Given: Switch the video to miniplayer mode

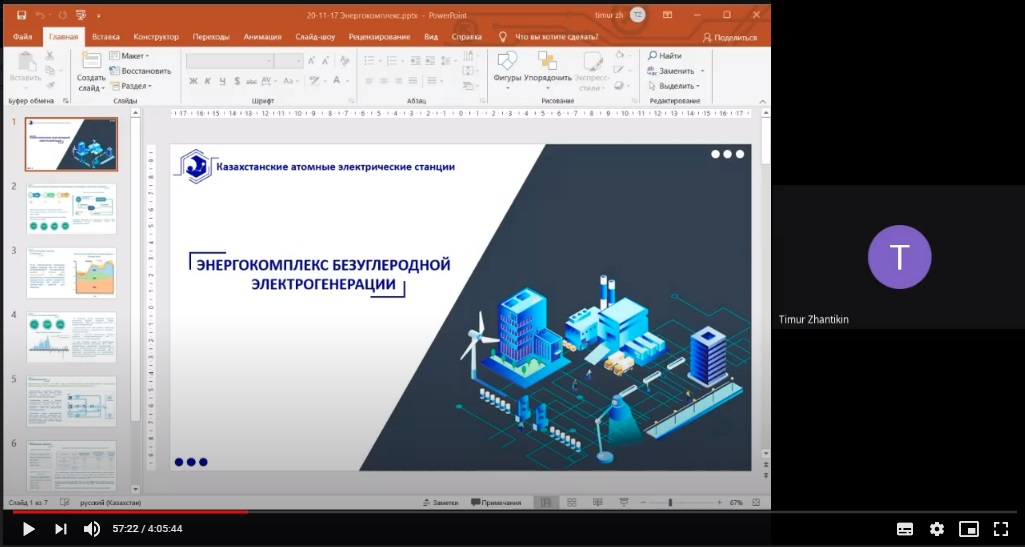Looking at the screenshot, I should 968,529.
